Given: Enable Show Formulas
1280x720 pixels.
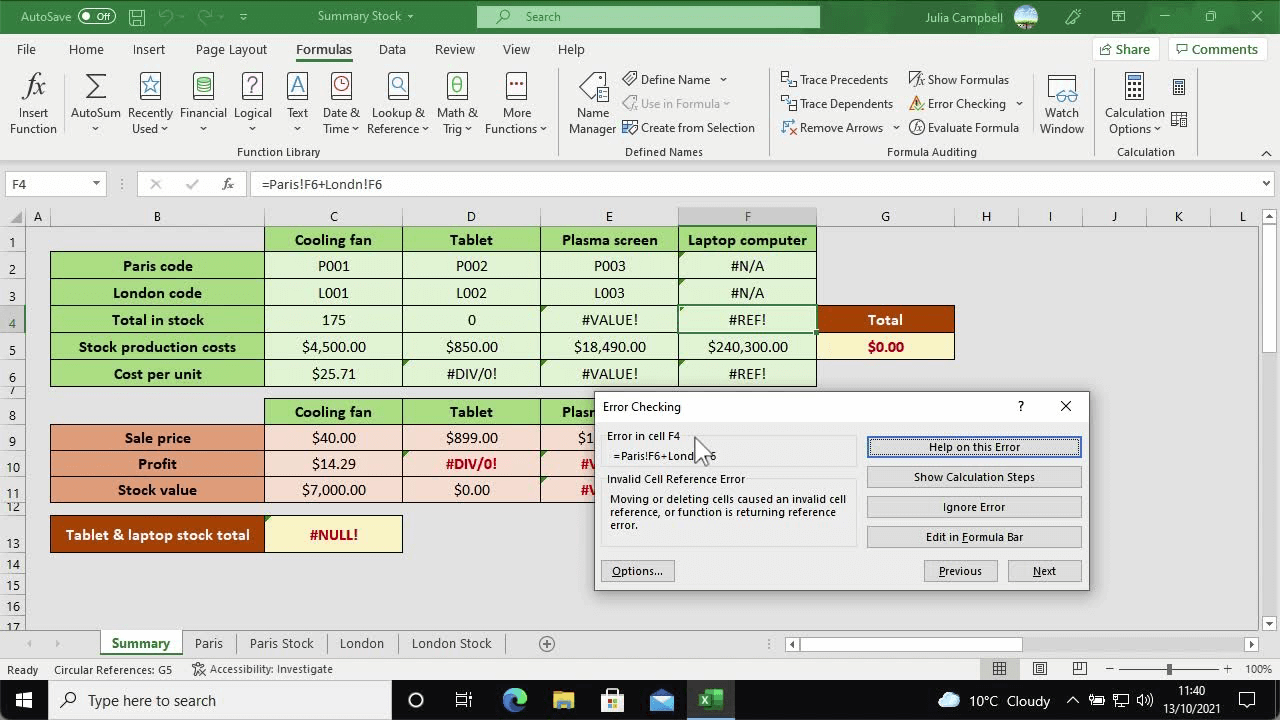Looking at the screenshot, I should coord(958,79).
